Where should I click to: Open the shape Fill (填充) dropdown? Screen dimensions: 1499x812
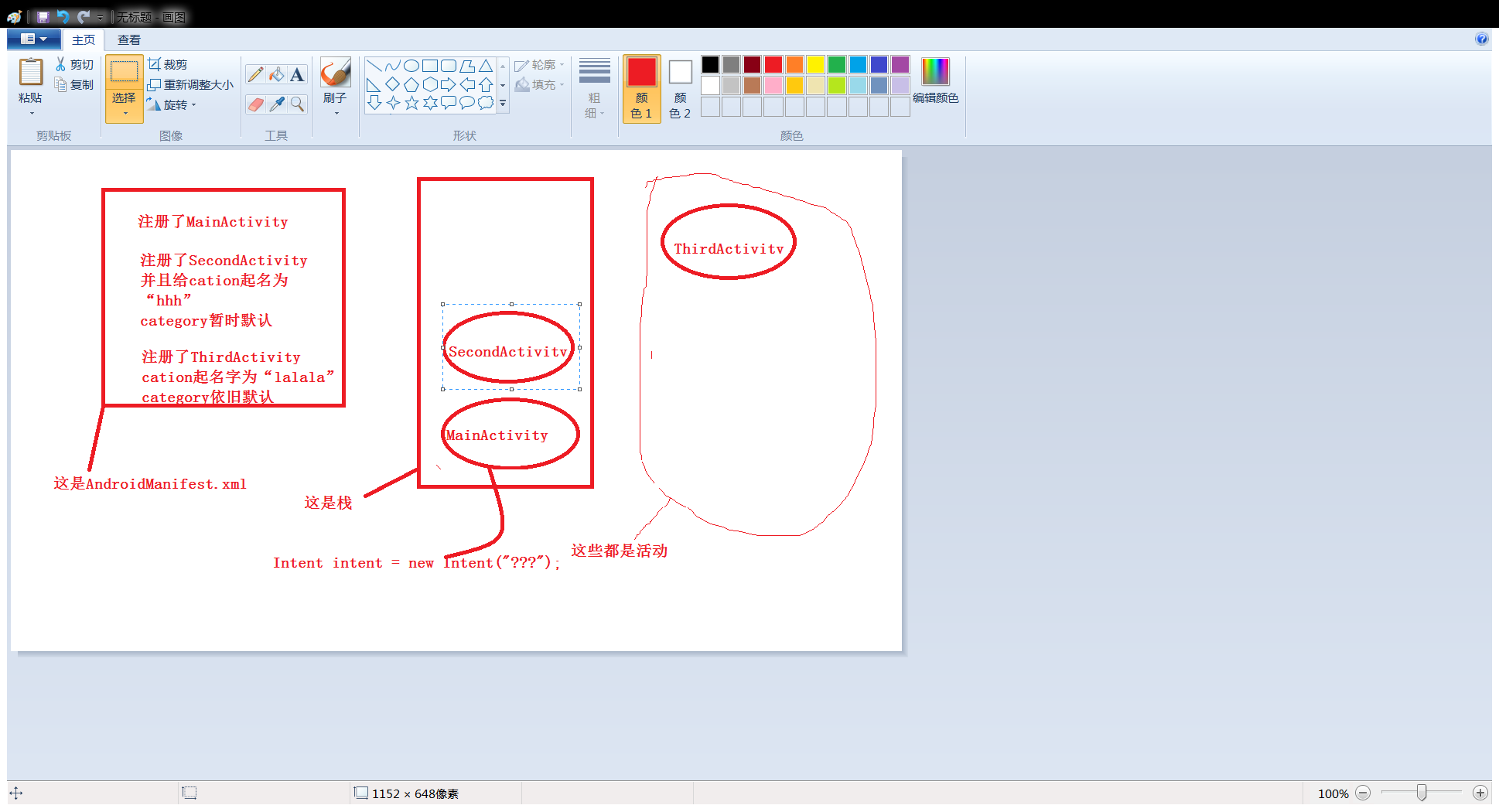[539, 84]
